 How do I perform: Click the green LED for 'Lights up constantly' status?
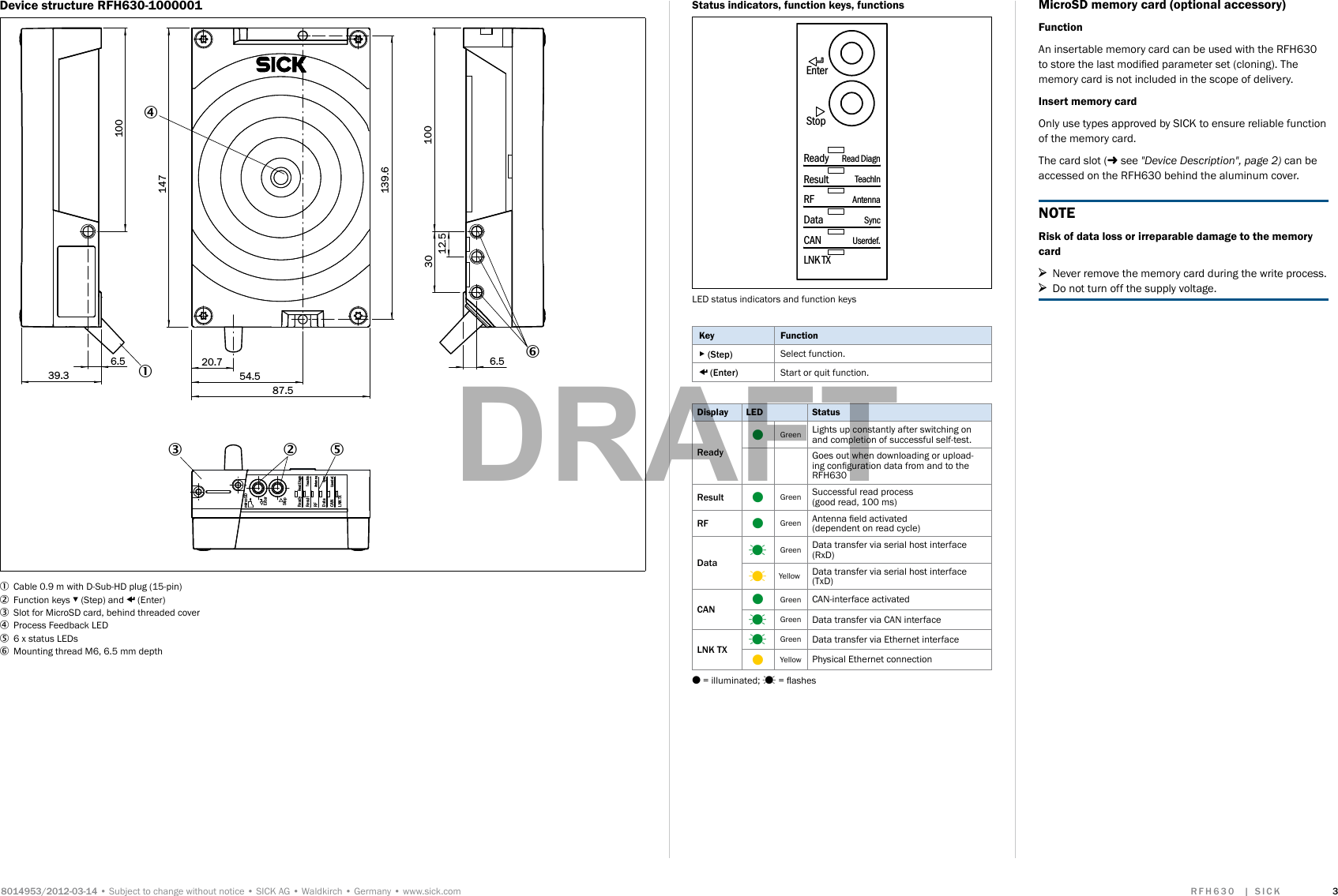[x=757, y=435]
